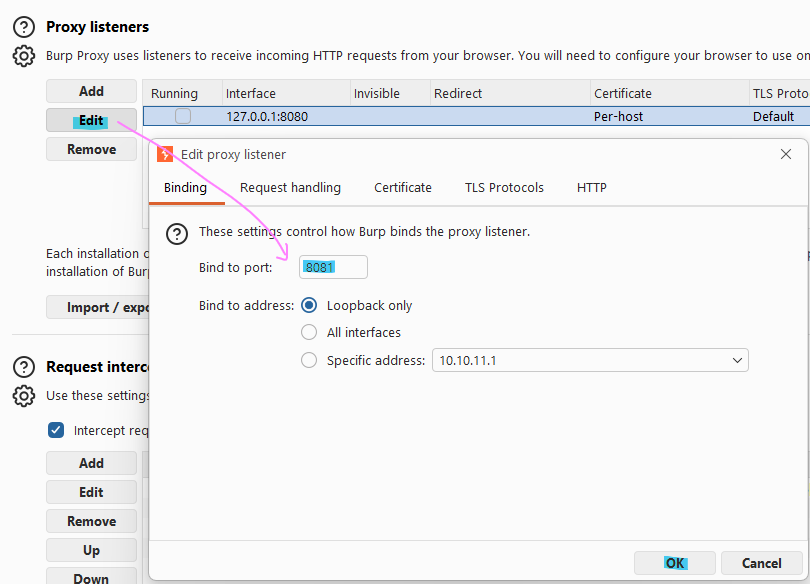Screen dimensions: 810x584
Task: Click Add under Request interception rules
Action: 91,463
